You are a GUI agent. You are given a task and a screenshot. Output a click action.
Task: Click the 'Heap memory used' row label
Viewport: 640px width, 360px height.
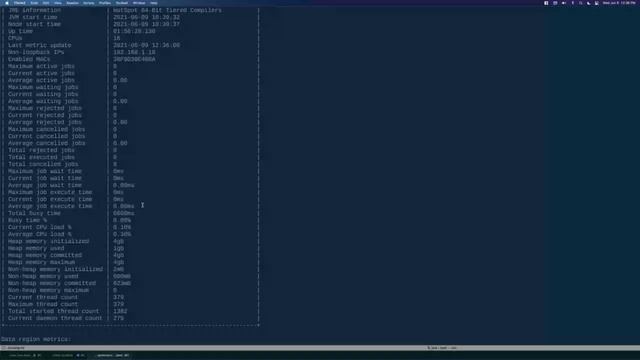tap(36, 248)
